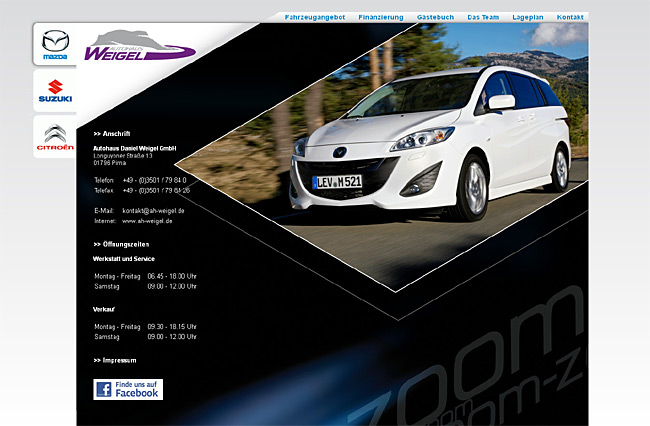Viewport: 650px width, 426px height.
Task: Open the Citroën brand logo
Action: [55, 137]
